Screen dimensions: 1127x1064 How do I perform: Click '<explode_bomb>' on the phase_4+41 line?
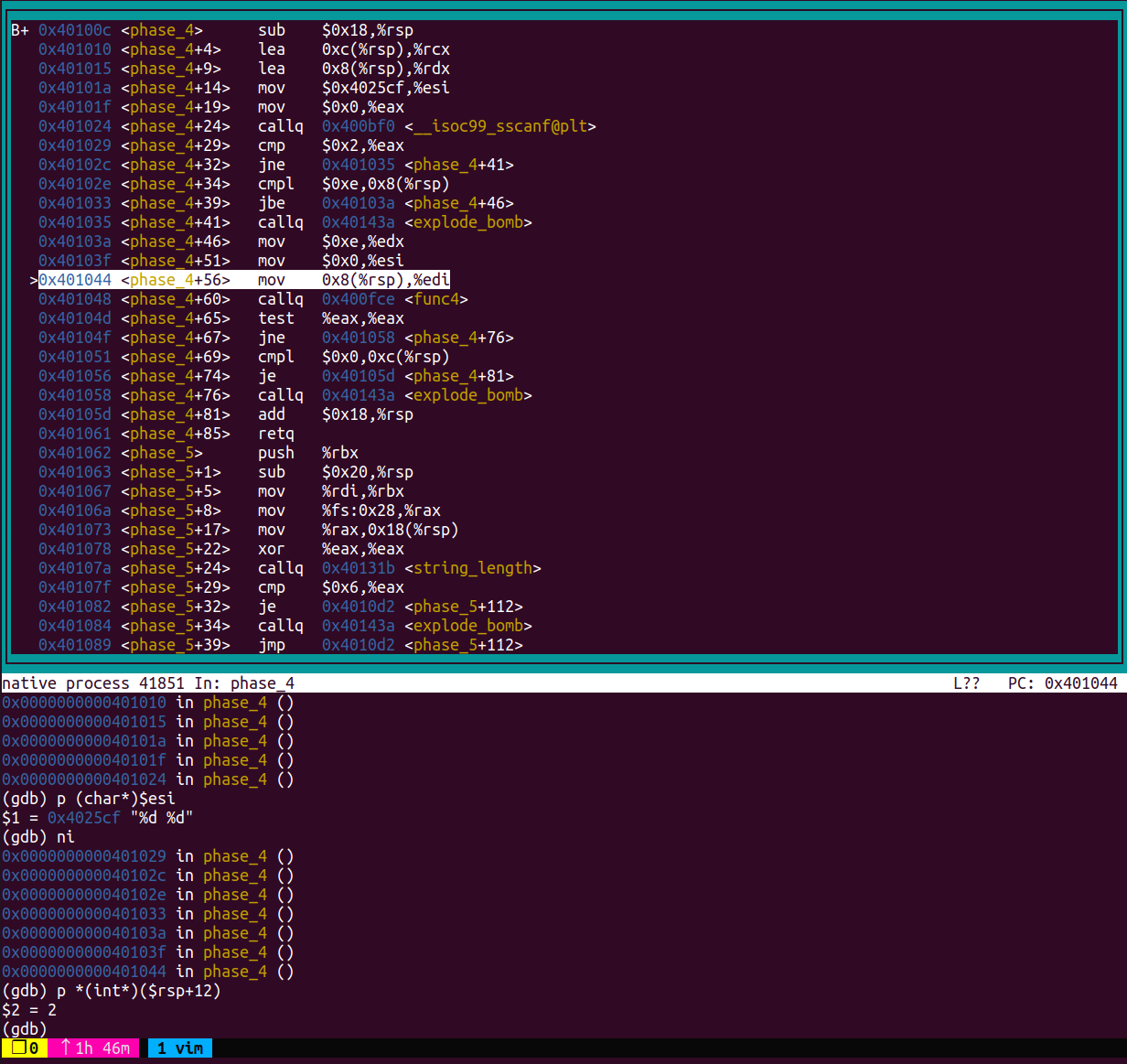tap(468, 222)
